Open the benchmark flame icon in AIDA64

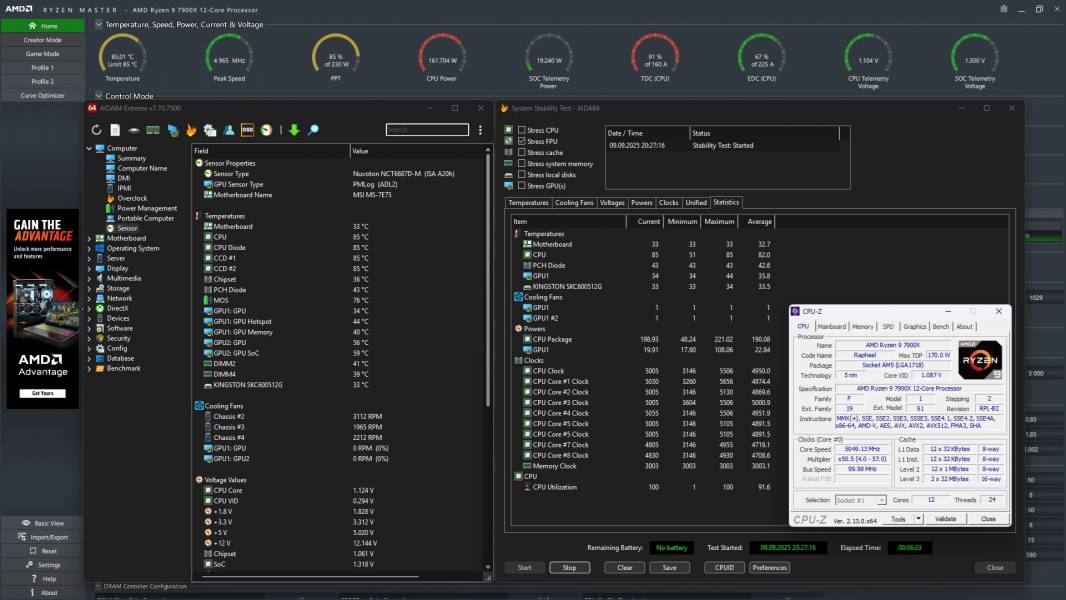[191, 129]
